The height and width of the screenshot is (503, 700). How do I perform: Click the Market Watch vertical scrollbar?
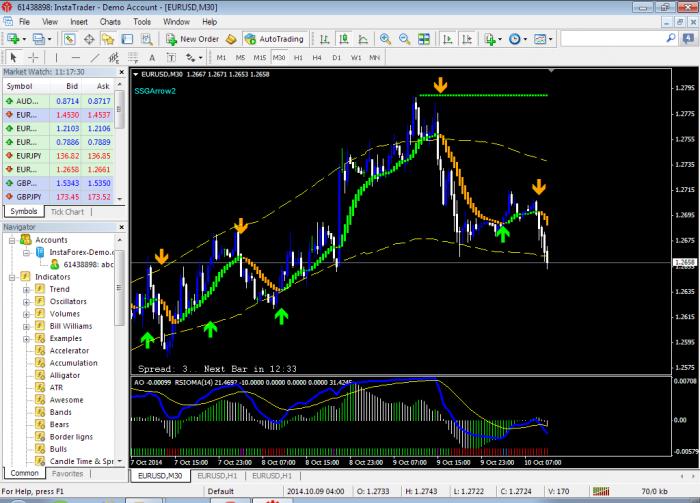coord(119,141)
